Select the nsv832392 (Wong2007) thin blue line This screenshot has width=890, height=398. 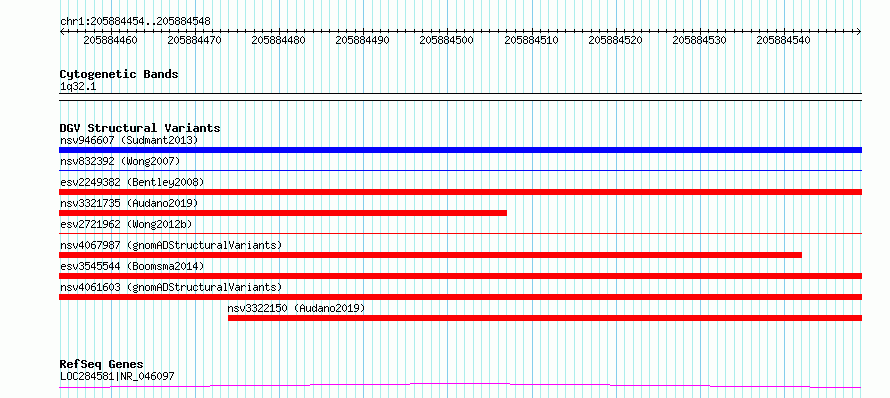[x=460, y=170]
